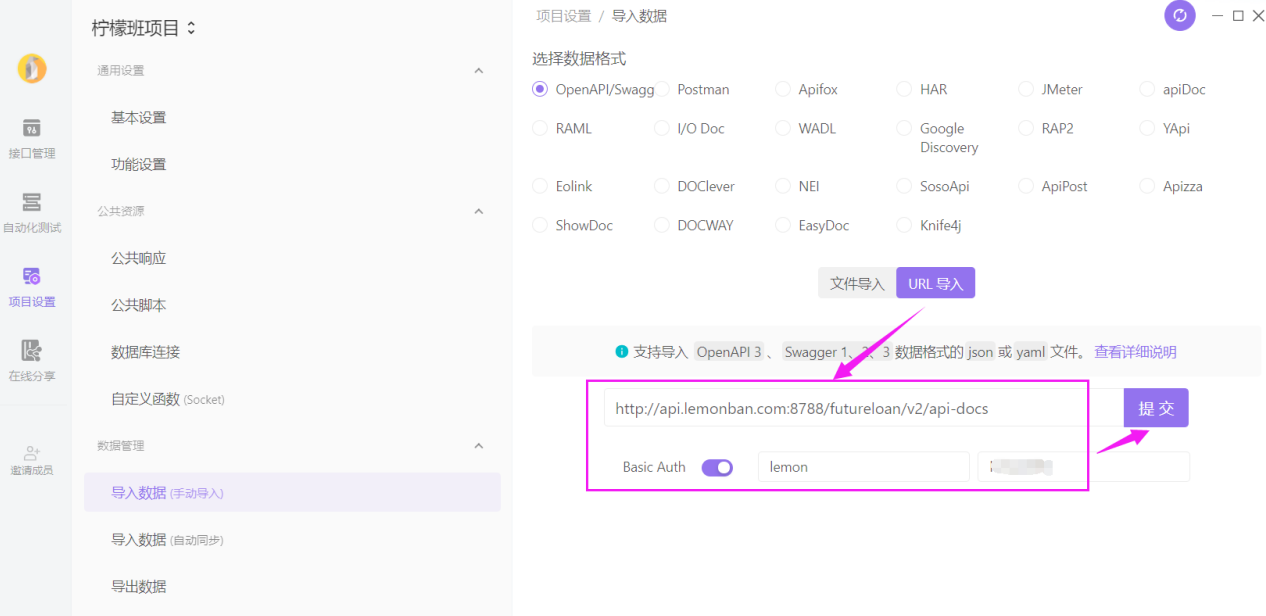Select the 自动化测试 sidebar icon
Viewport: 1266px width, 616px height.
pyautogui.click(x=32, y=210)
